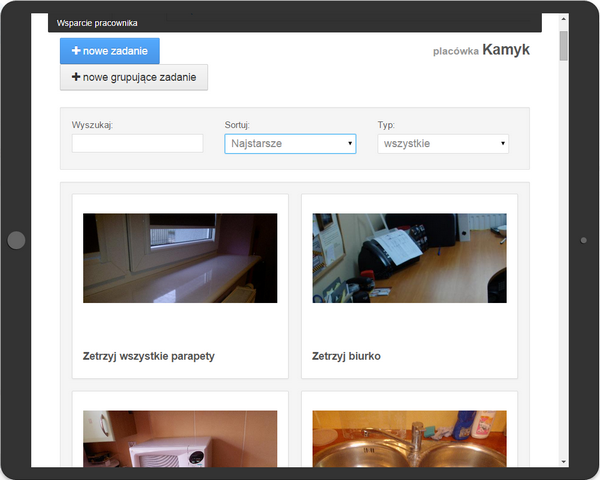Click the 'placówka Kamyk' label
The height and width of the screenshot is (480, 600).
481,50
